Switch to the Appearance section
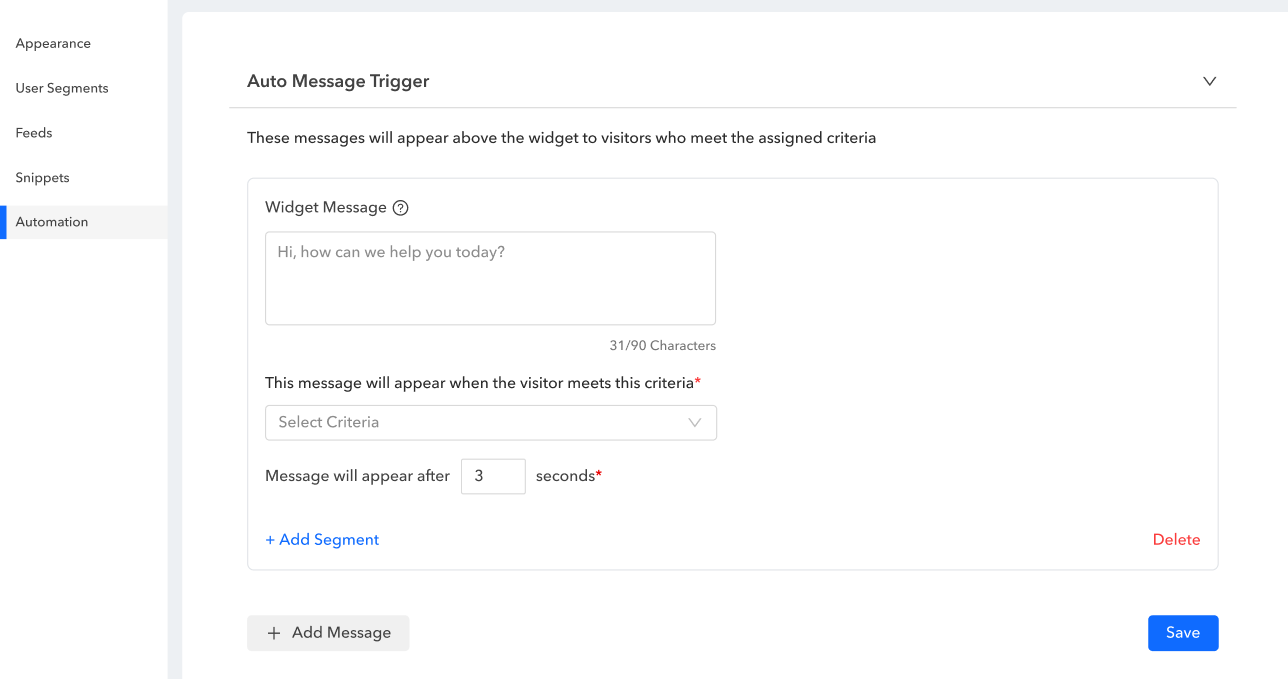The width and height of the screenshot is (1288, 679). [x=53, y=43]
